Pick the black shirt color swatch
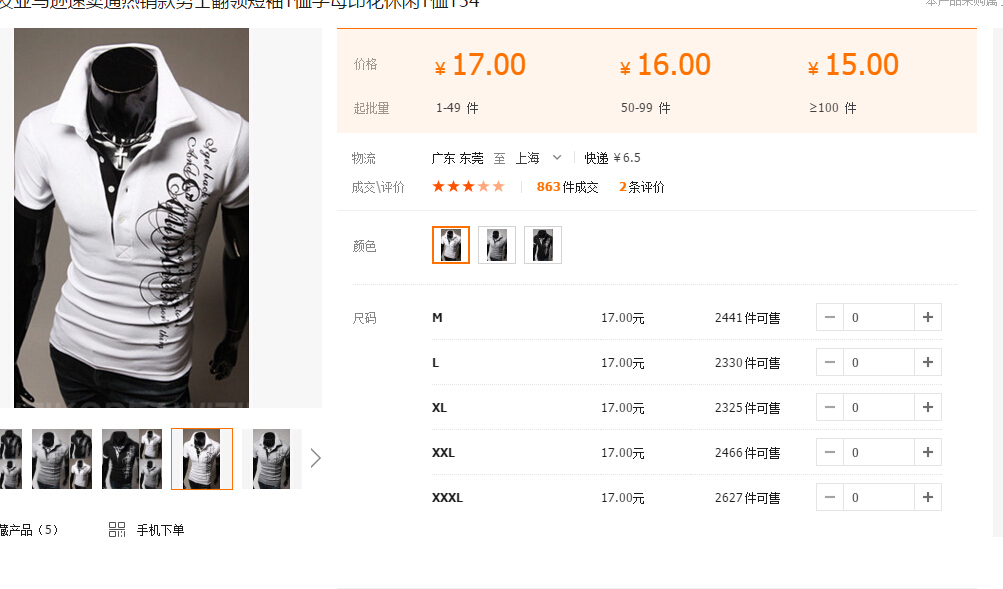1003x589 pixels. click(543, 245)
